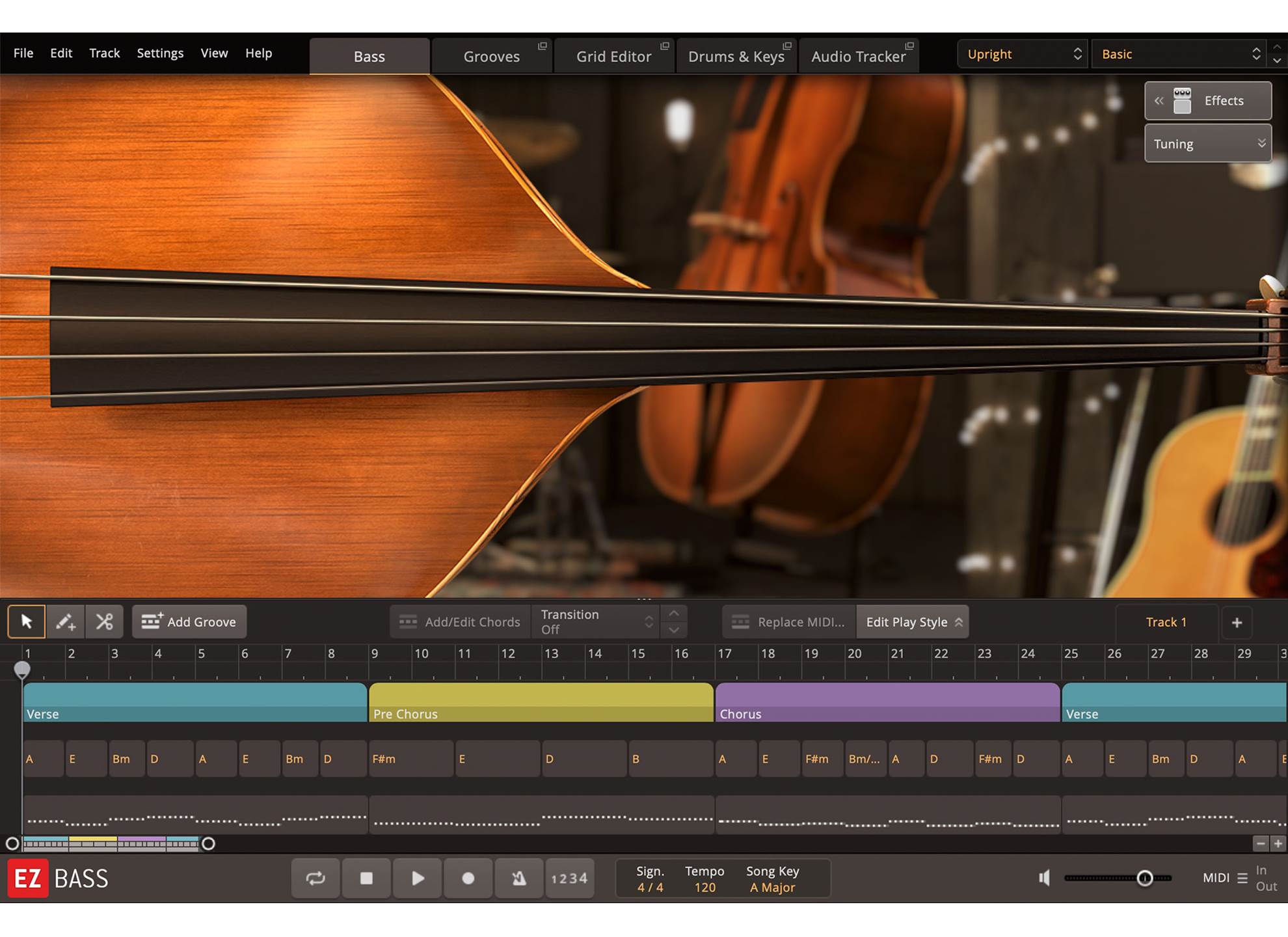Viewport: 1288px width, 937px height.
Task: Click the Edit Play Style button
Action: [x=913, y=621]
